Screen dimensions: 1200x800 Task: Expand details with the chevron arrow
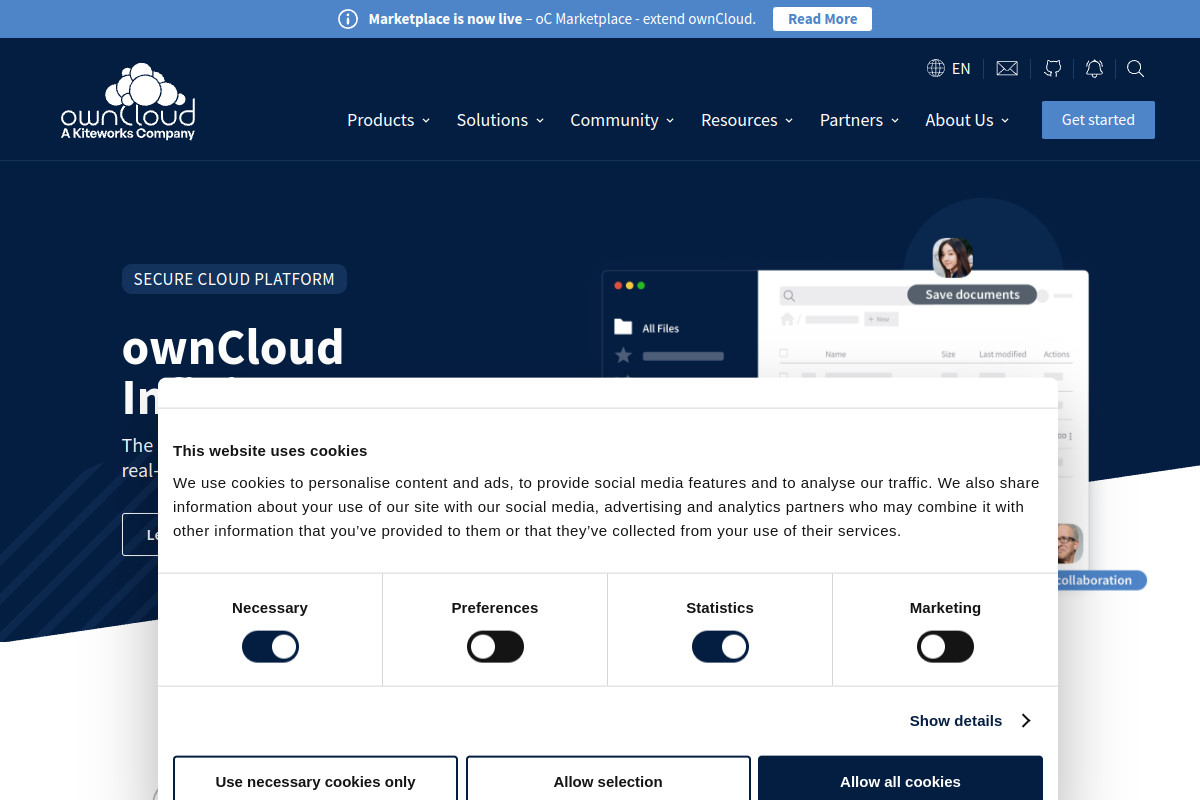click(1026, 720)
